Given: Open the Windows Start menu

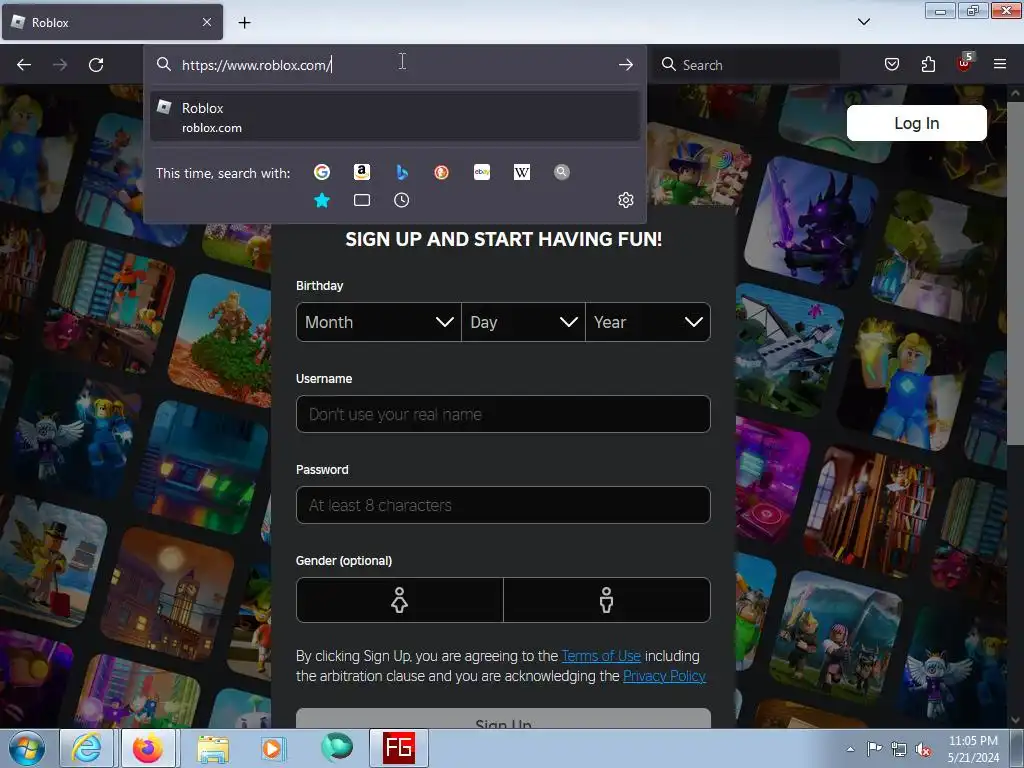Looking at the screenshot, I should click(x=27, y=748).
